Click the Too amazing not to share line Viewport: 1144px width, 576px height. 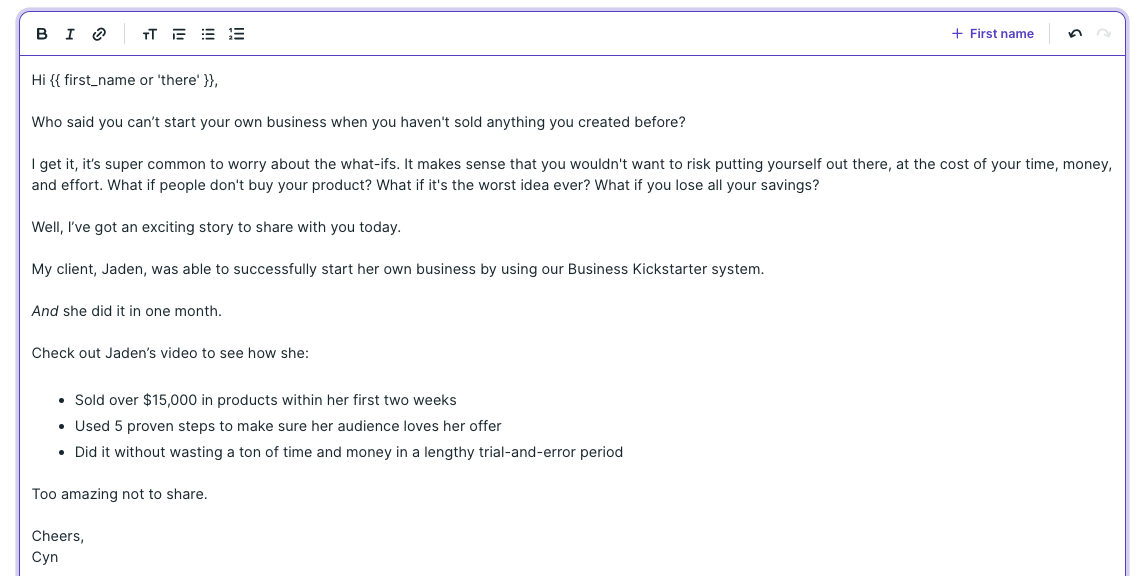click(x=119, y=493)
